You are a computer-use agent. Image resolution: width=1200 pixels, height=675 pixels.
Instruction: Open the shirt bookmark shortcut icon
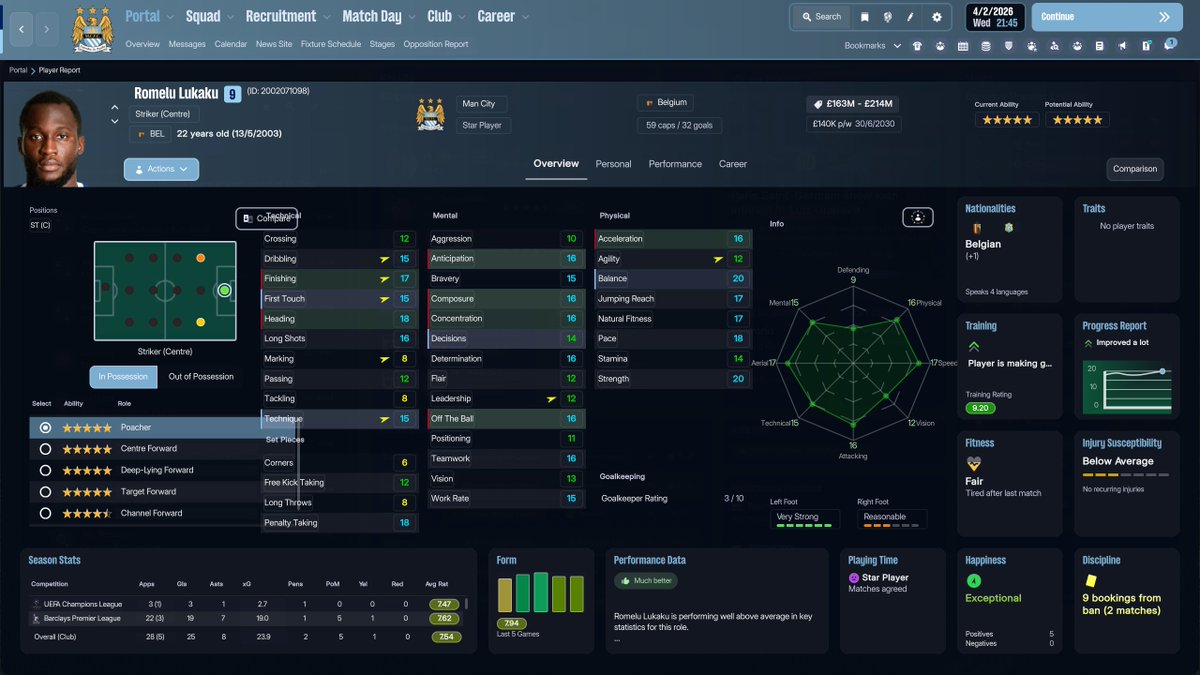[x=917, y=46]
